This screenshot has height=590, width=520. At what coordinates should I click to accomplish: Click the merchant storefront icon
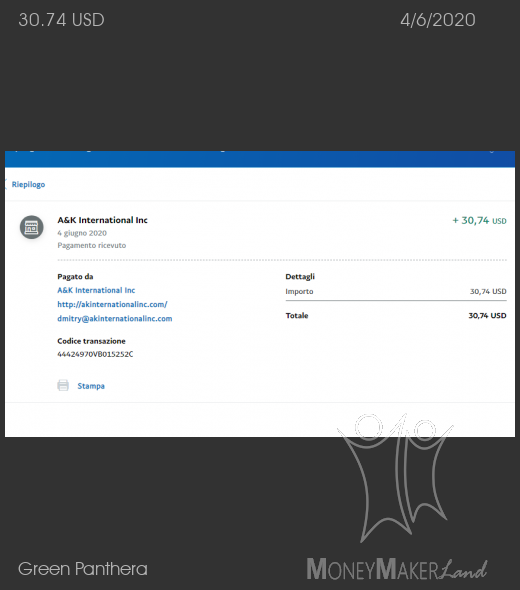tap(32, 227)
